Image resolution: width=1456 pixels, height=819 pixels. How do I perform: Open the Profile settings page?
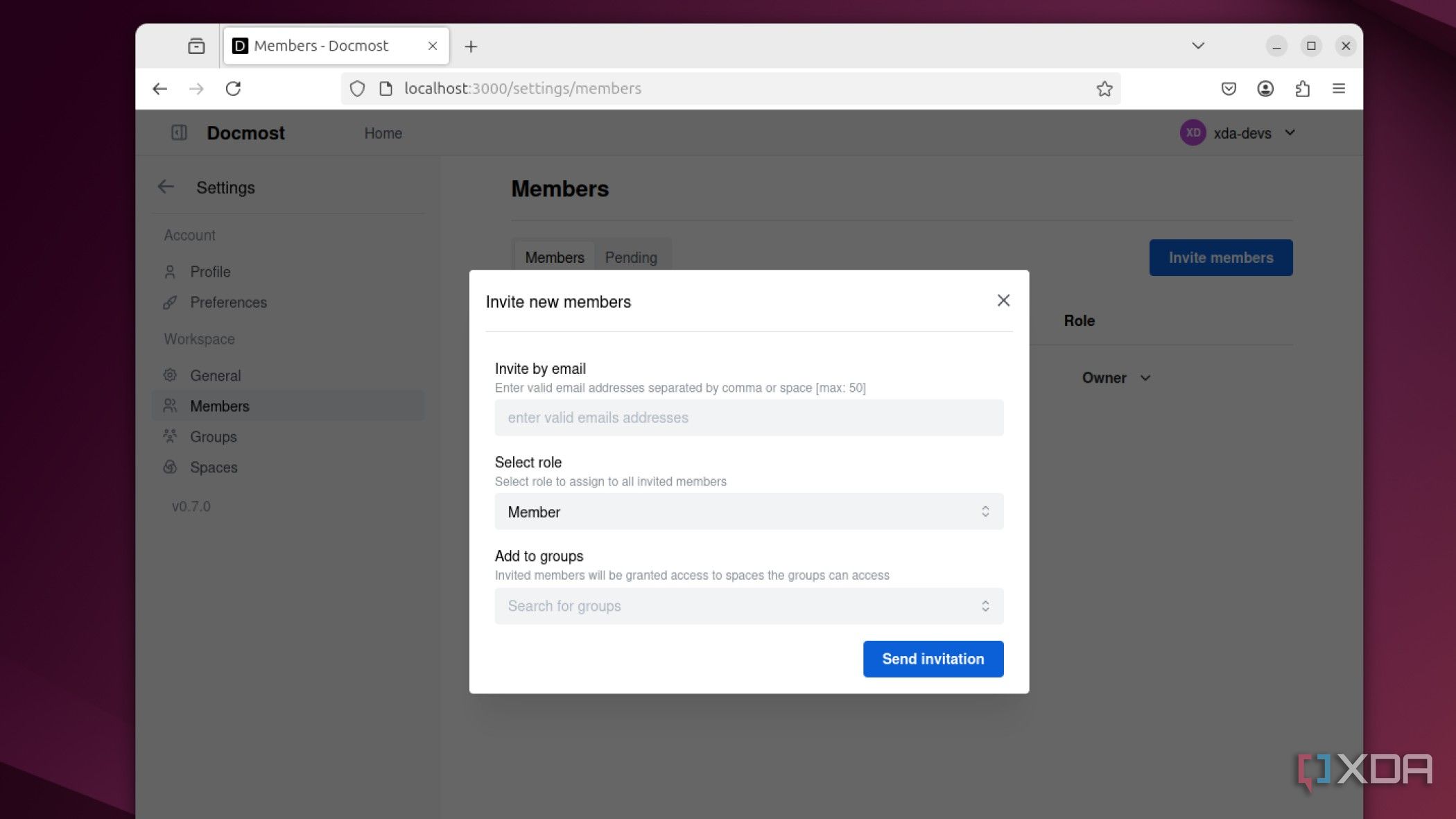coord(288,272)
